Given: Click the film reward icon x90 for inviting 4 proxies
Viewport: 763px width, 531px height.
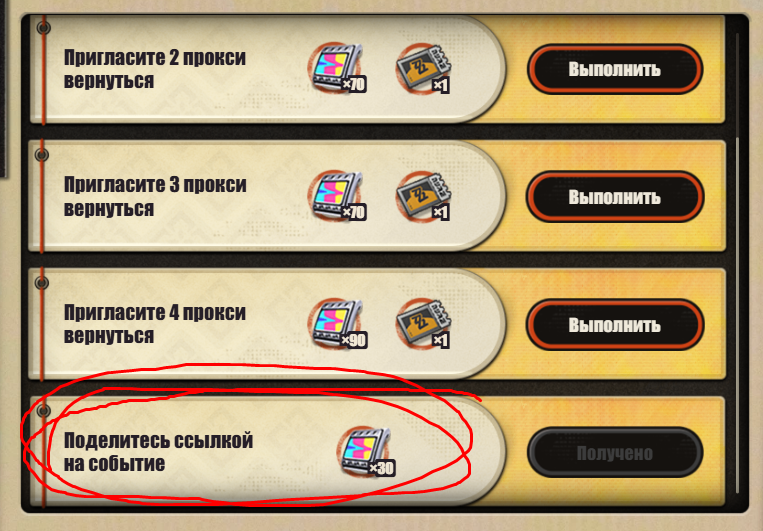Looking at the screenshot, I should click(336, 323).
